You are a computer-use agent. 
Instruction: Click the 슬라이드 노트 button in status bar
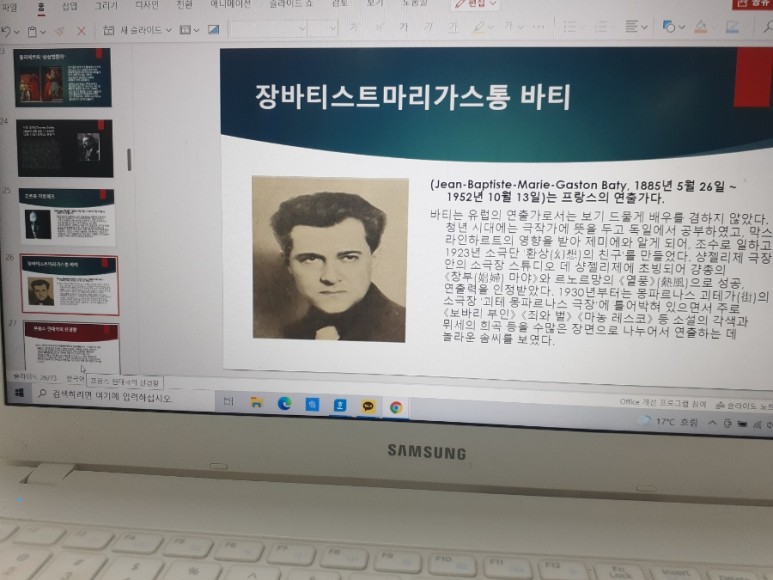pyautogui.click(x=744, y=406)
